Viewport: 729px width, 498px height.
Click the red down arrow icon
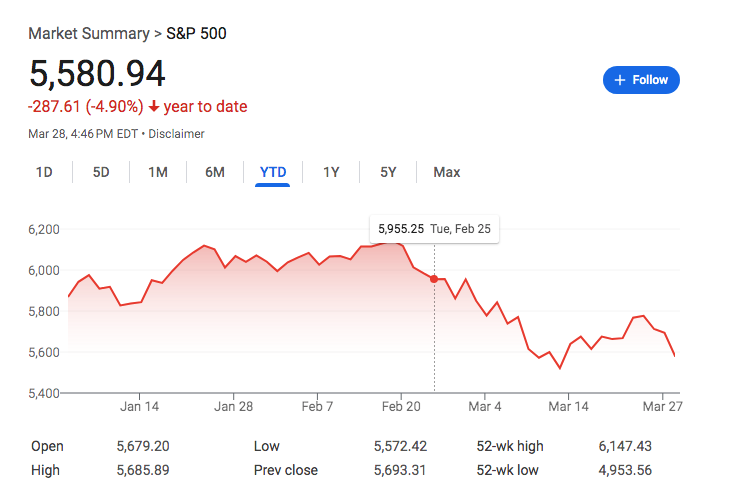[x=154, y=107]
